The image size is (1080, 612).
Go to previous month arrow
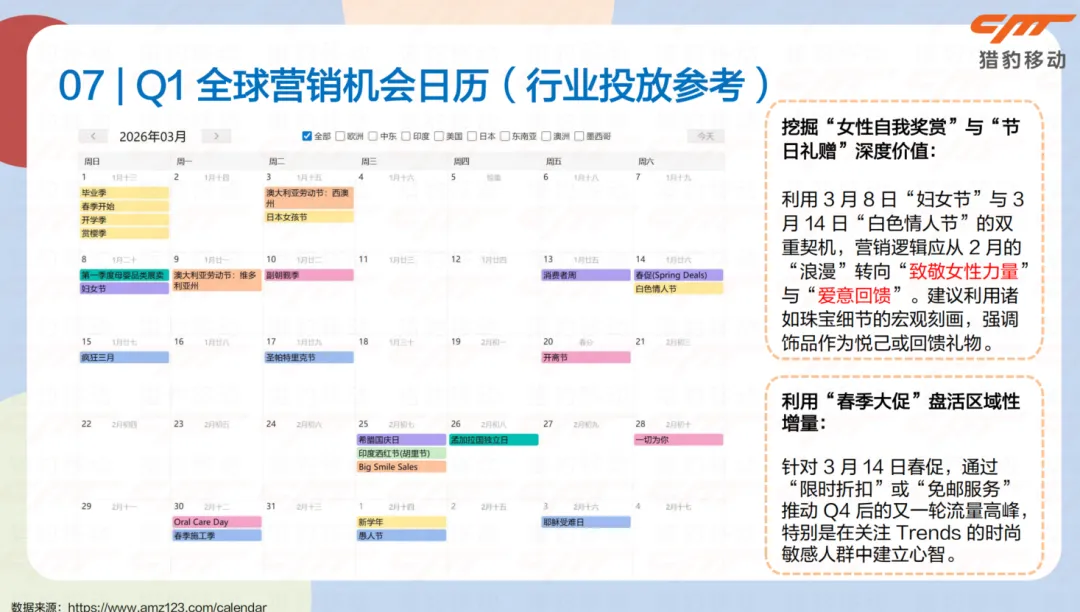[93, 136]
